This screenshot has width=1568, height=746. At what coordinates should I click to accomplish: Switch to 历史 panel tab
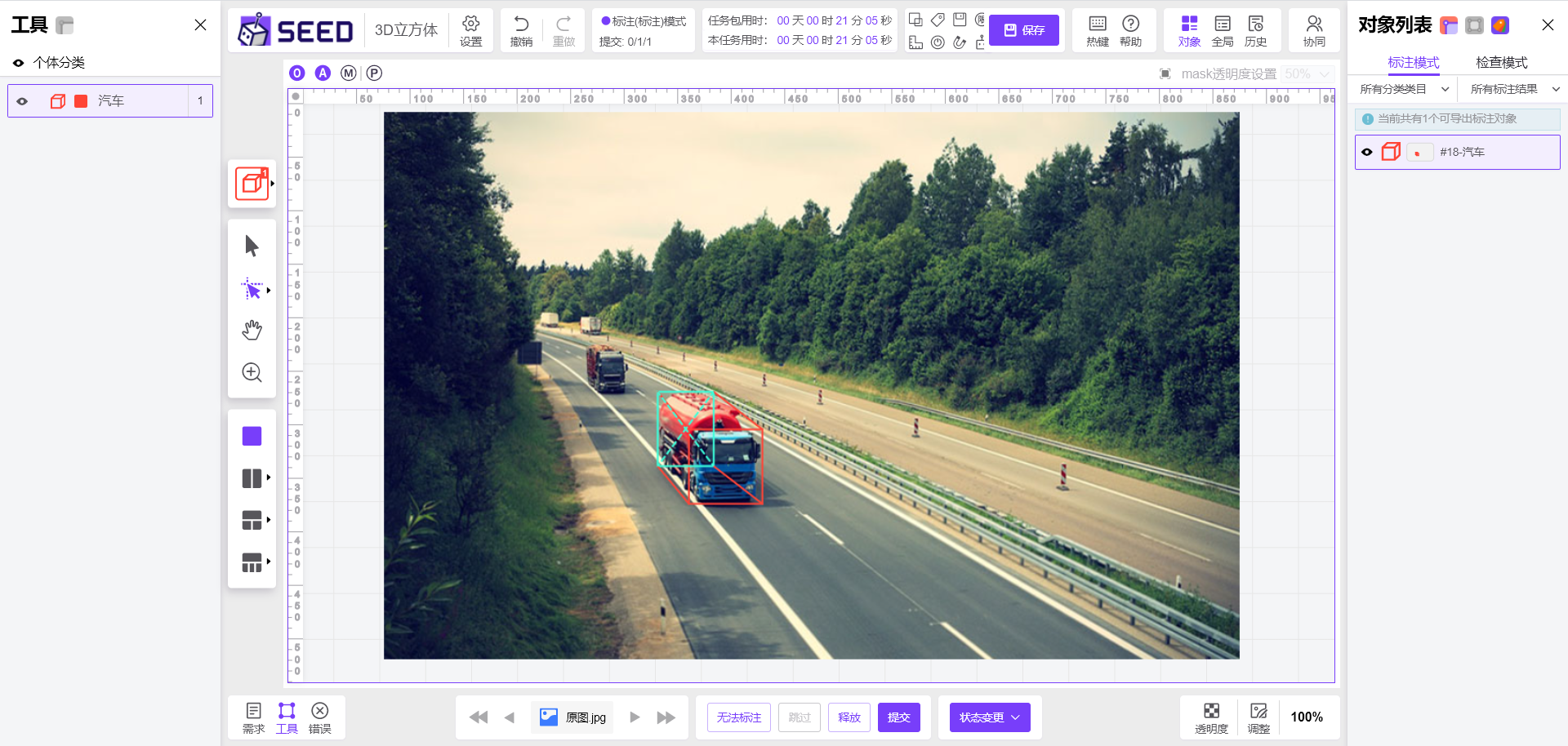(x=1256, y=30)
